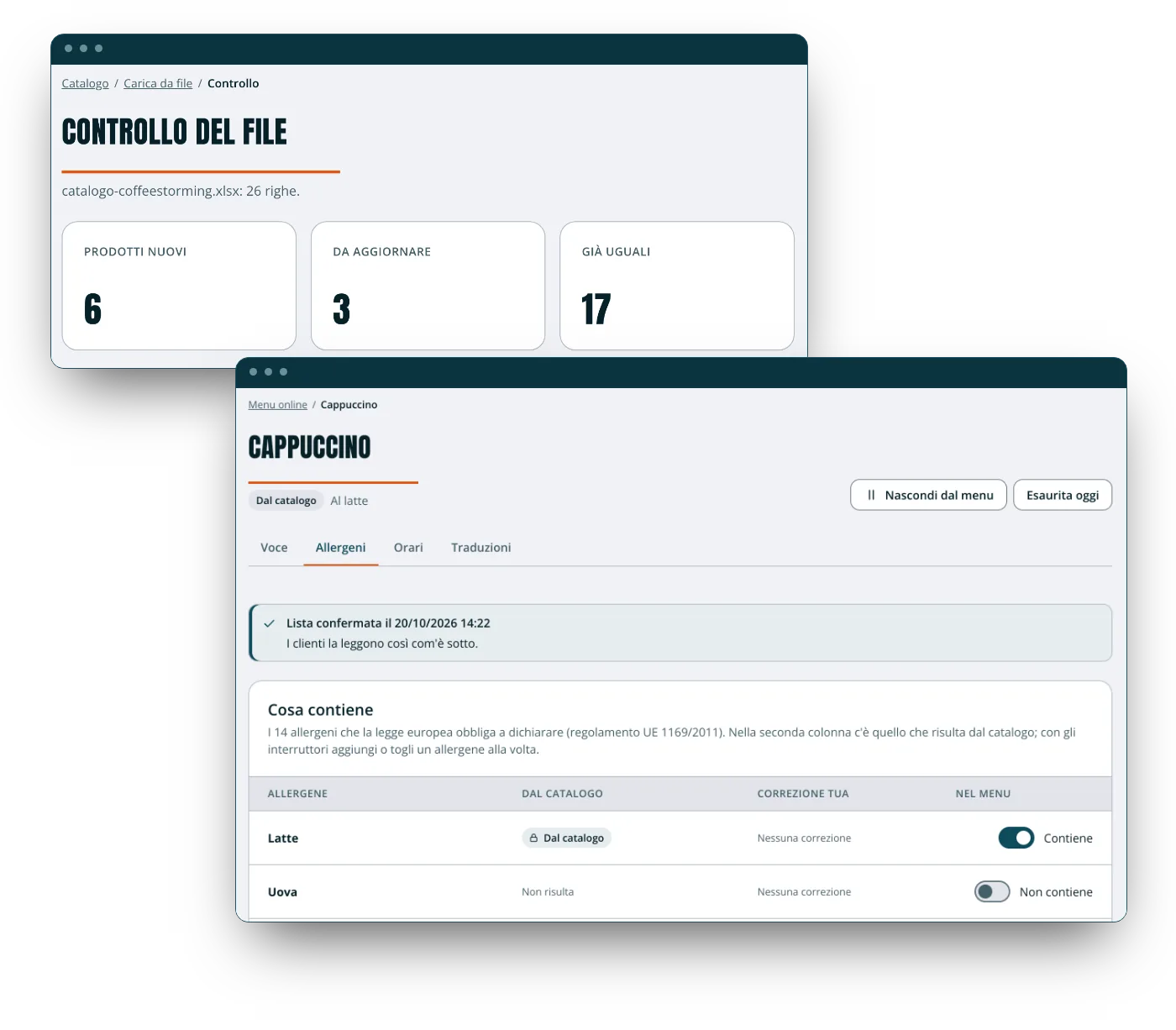This screenshot has height=1030, width=1176.
Task: Click the pause icon in Nascondi dal menu
Action: [871, 495]
